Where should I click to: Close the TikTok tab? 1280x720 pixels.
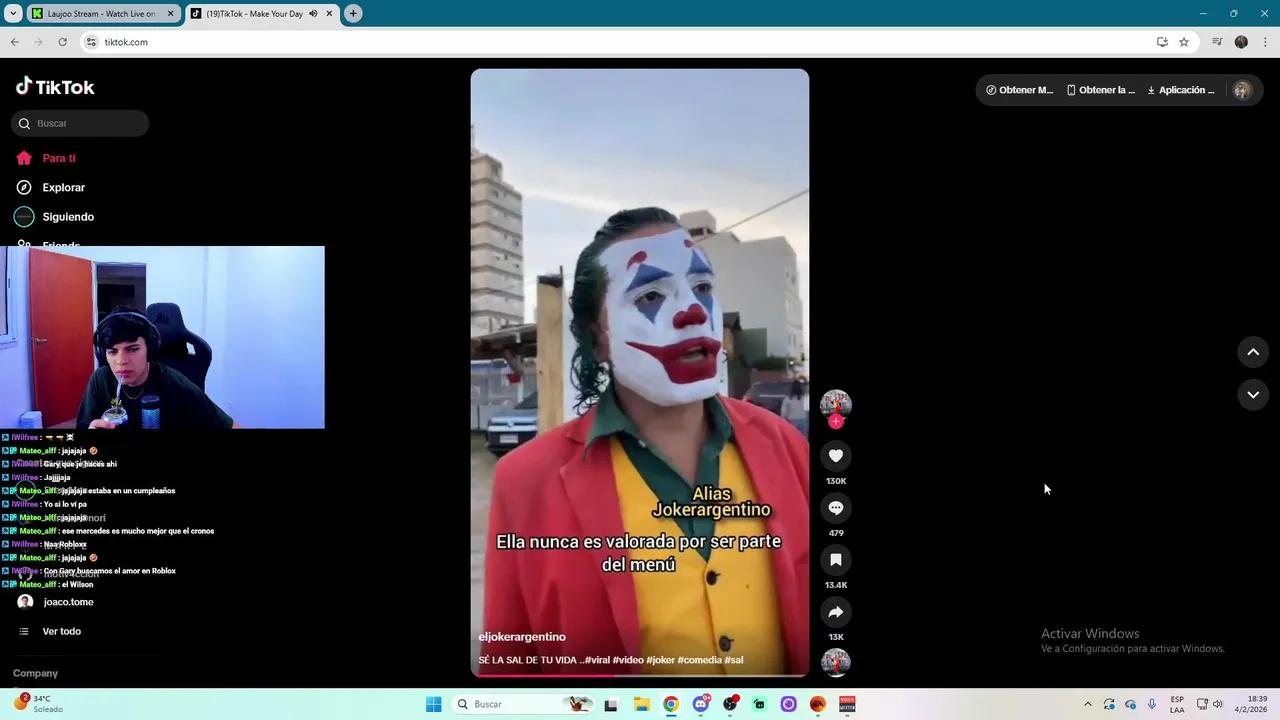pyautogui.click(x=329, y=13)
